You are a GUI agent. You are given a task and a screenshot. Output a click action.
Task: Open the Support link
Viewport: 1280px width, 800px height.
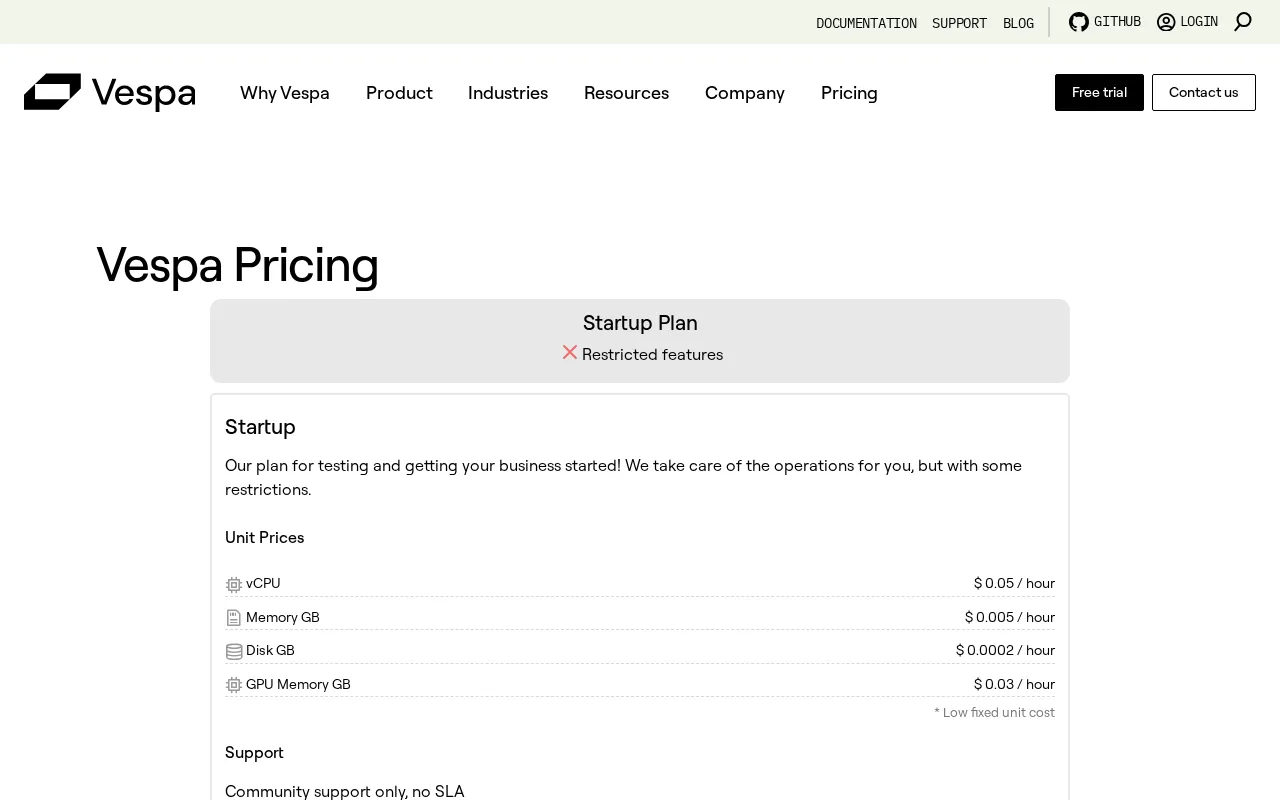959,23
